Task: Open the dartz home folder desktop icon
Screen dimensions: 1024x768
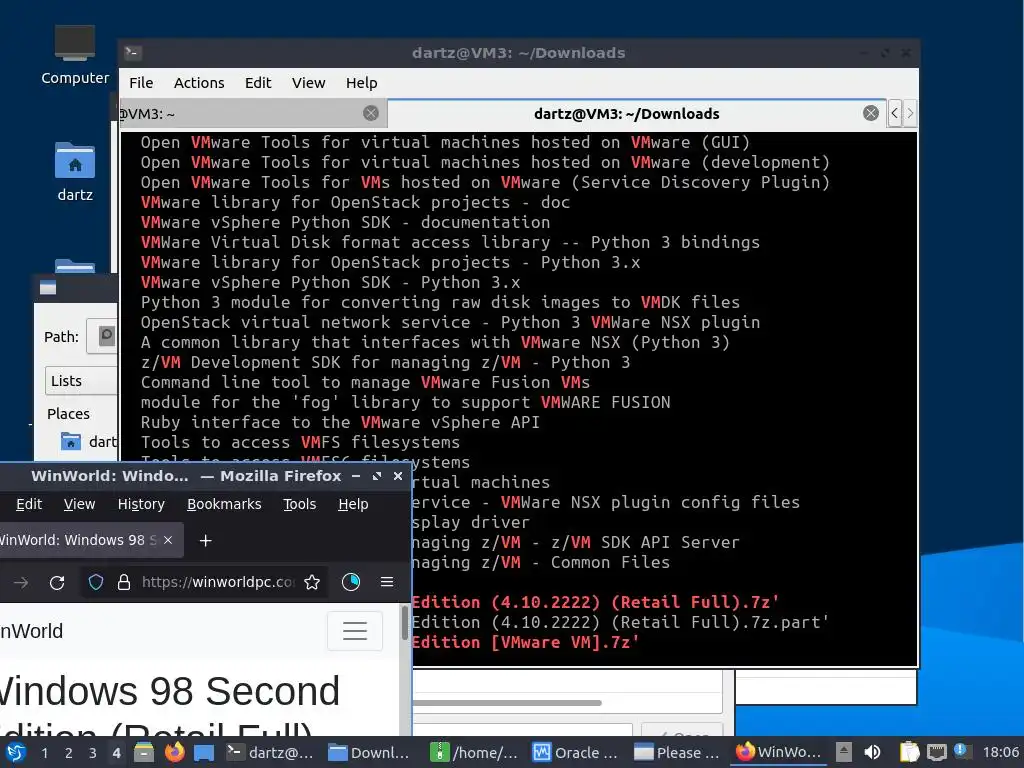Action: point(74,172)
